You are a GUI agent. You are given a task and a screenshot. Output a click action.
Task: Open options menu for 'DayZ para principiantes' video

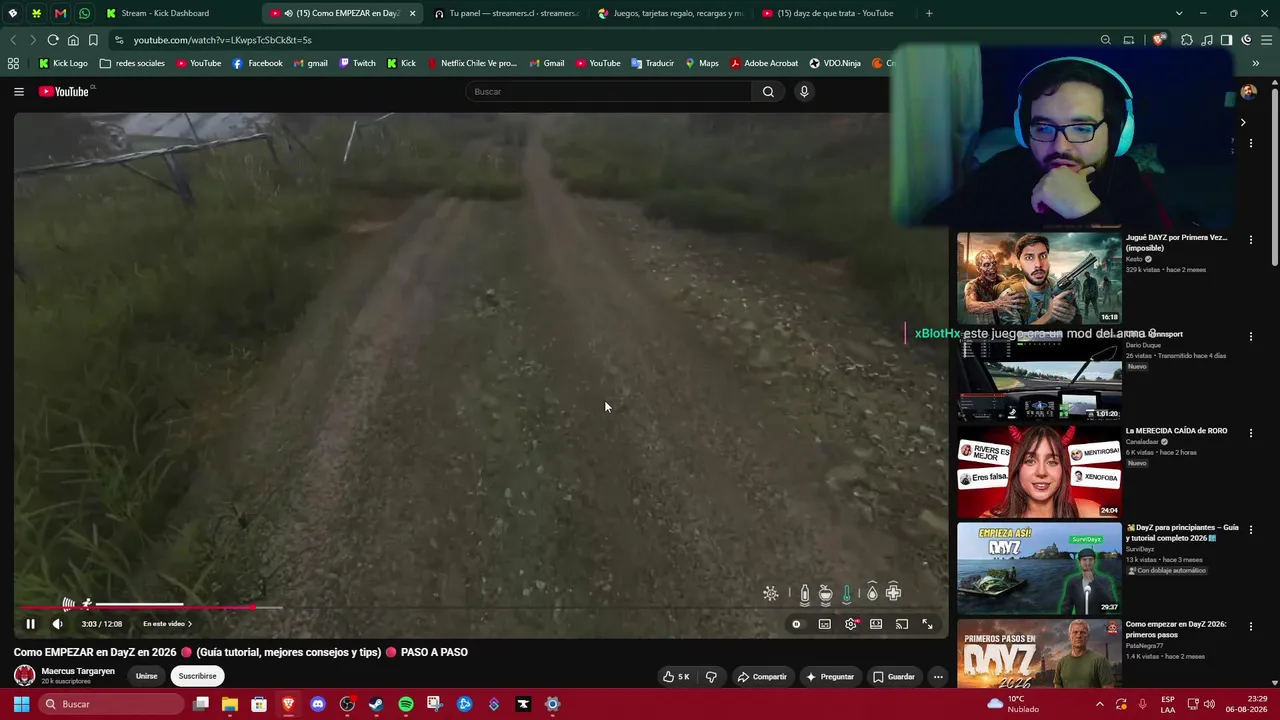1251,529
